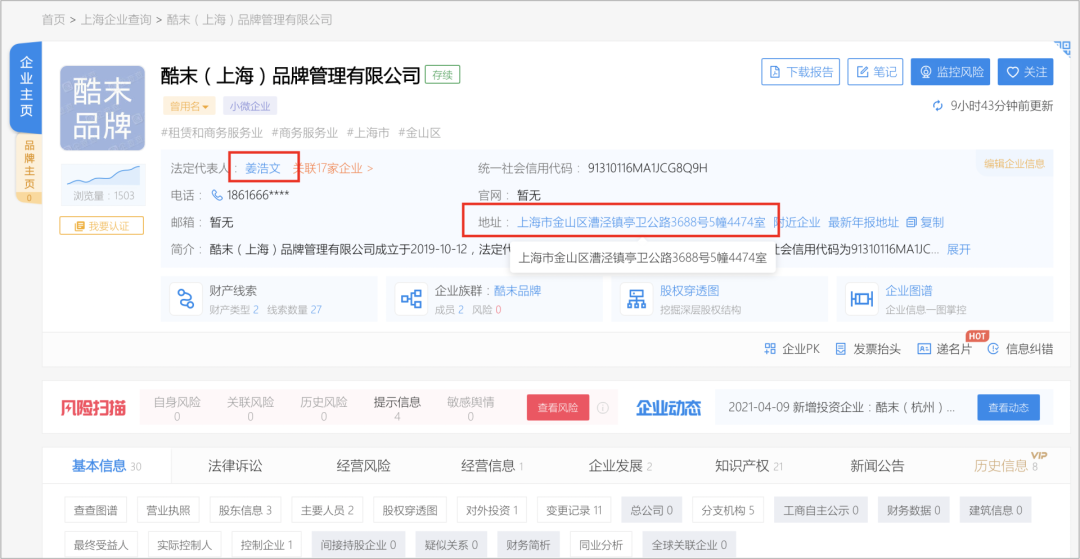Viewport: 1080px width, 559px height.
Task: Click the 财务简析 chip
Action: (526, 544)
